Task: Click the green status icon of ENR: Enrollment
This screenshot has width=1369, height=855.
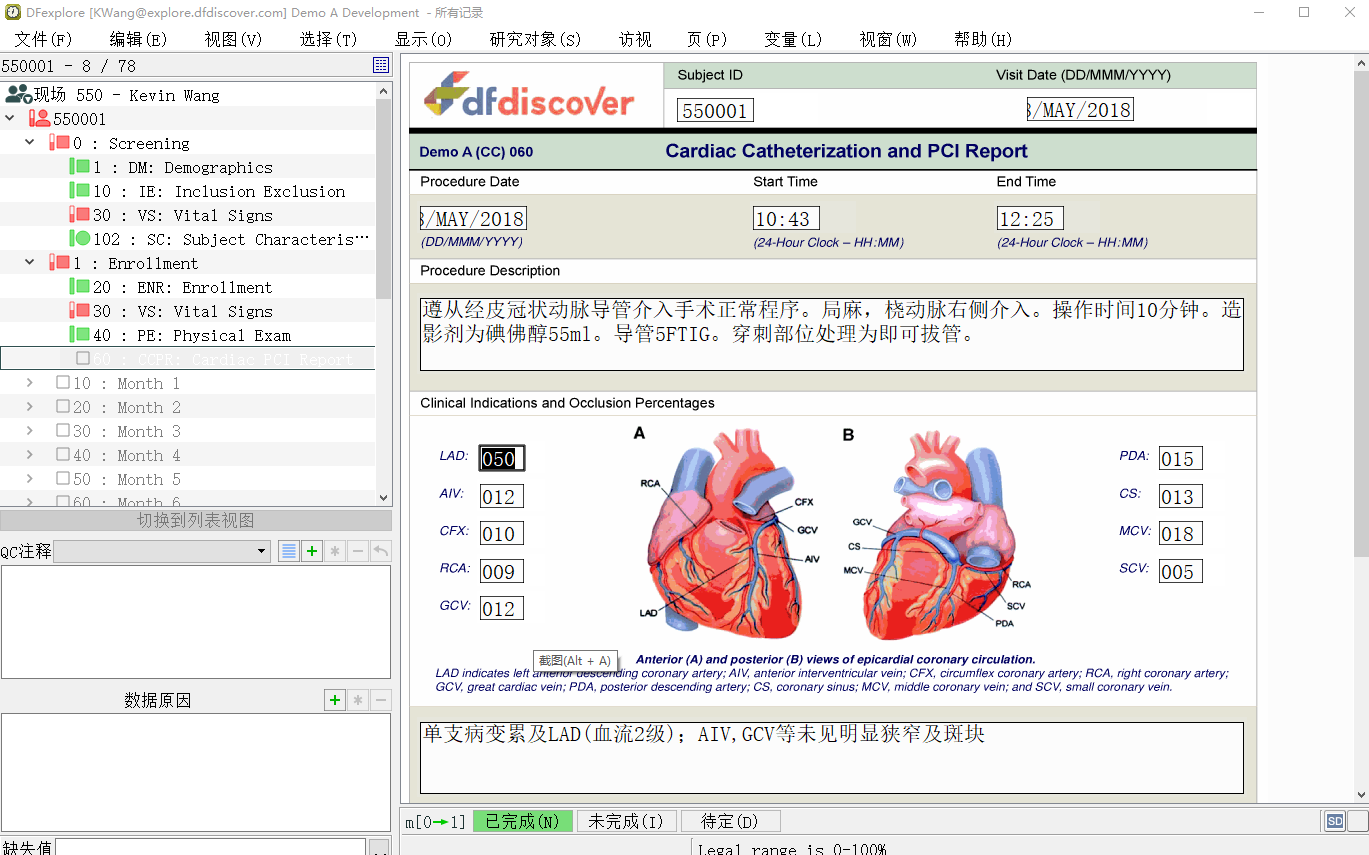Action: pyautogui.click(x=79, y=287)
